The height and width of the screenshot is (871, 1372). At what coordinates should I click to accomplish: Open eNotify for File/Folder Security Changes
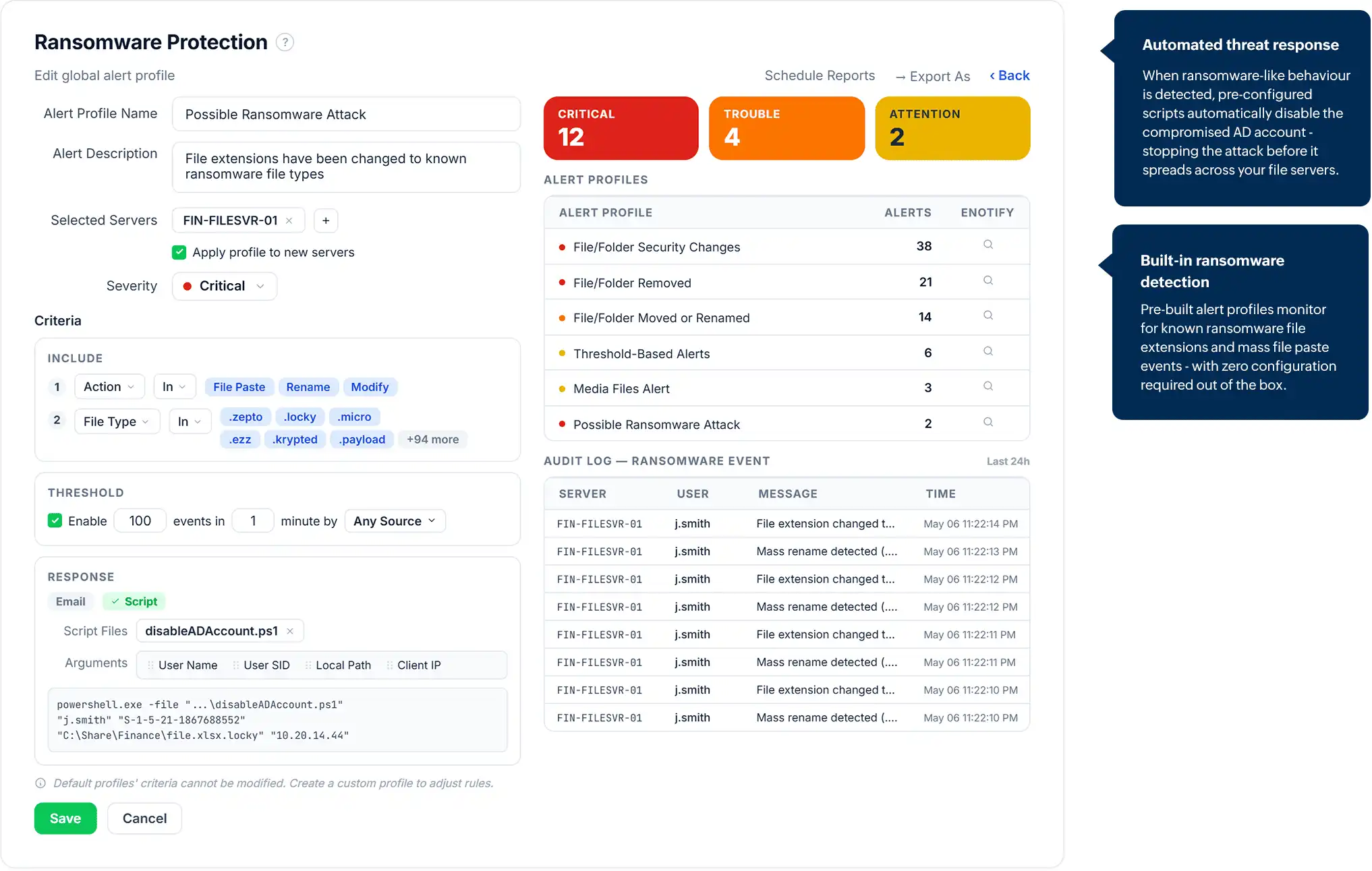pyautogui.click(x=988, y=245)
